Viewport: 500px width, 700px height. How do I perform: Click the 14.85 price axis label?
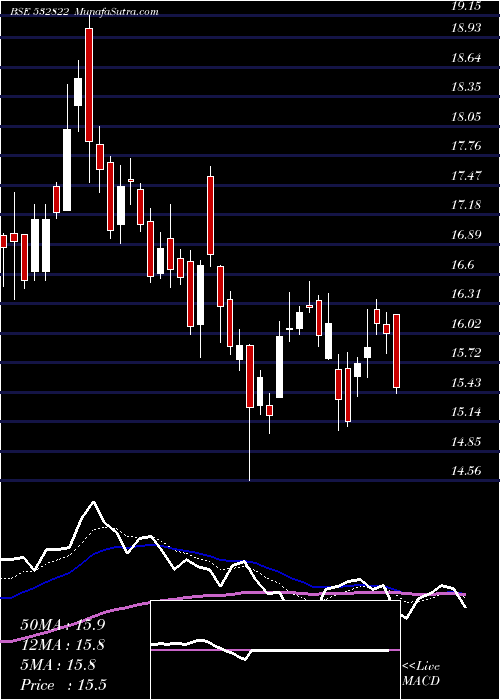tap(467, 442)
